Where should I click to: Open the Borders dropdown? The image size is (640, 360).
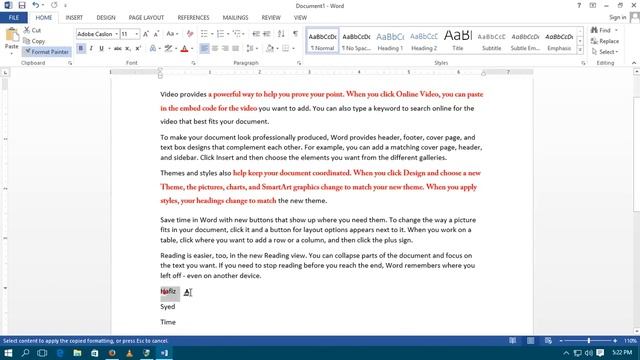click(x=293, y=49)
